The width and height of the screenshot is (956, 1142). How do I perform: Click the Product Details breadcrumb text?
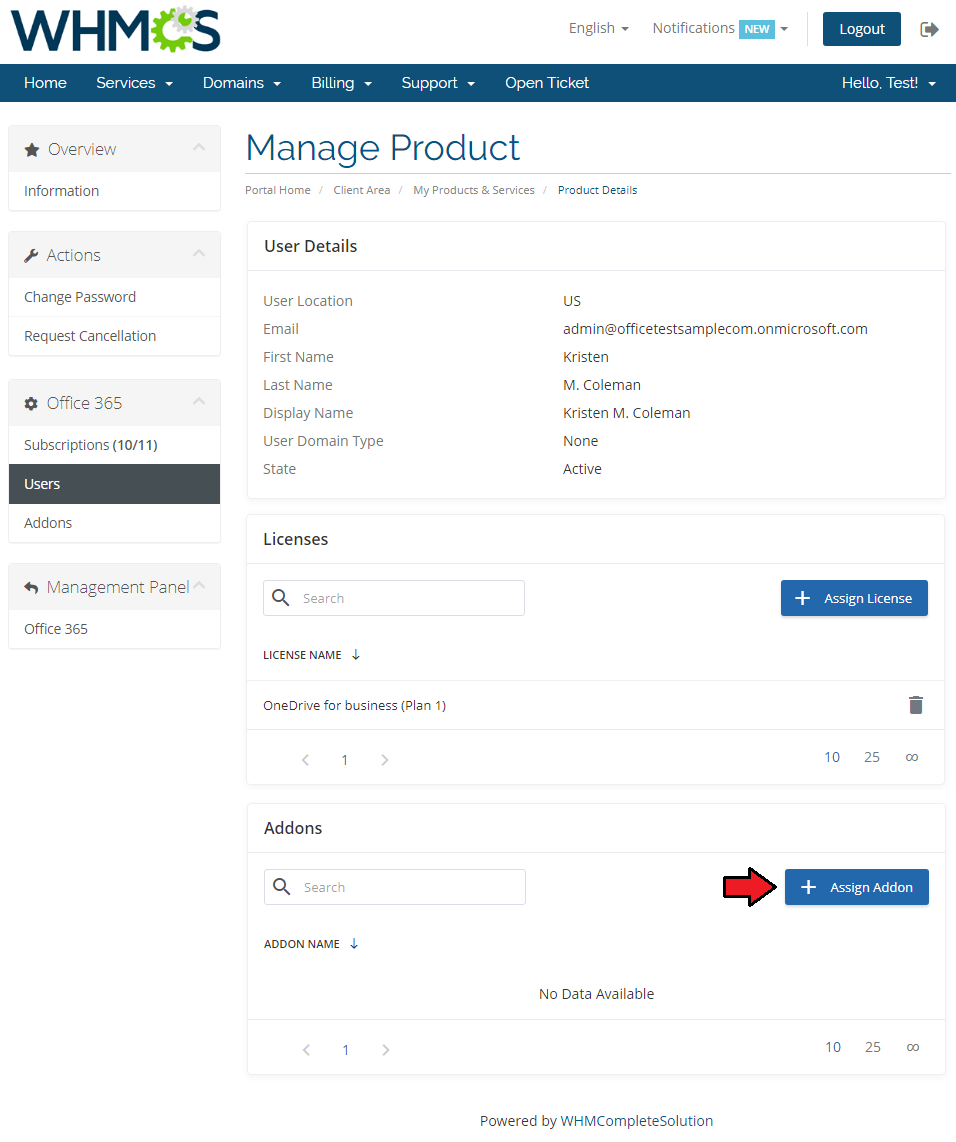coord(597,190)
